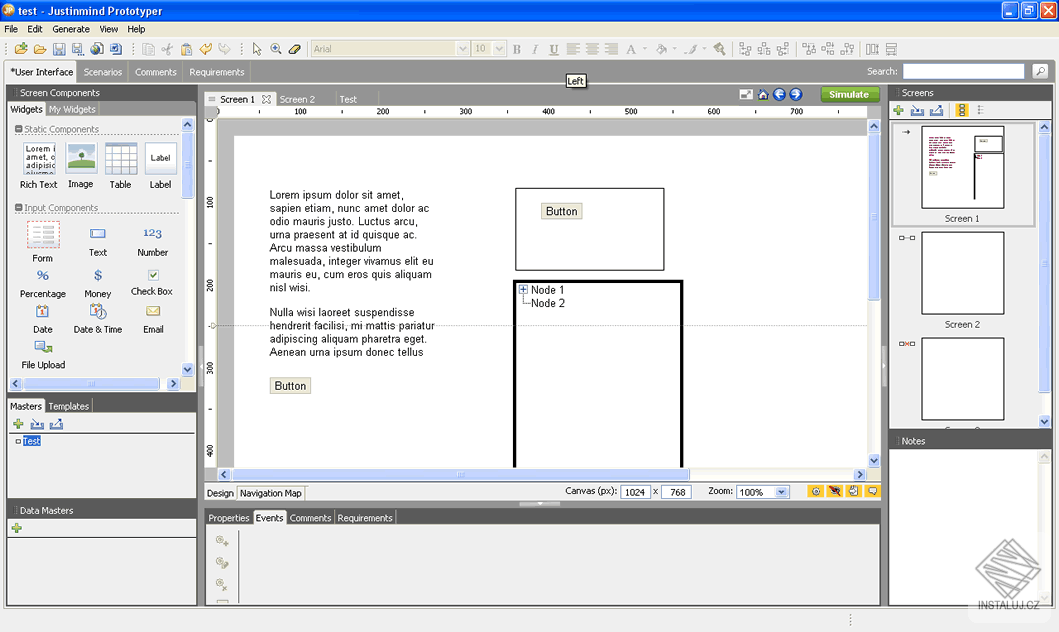Viewport: 1059px width, 632px height.
Task: Add a new screen with green plus
Action: [898, 110]
